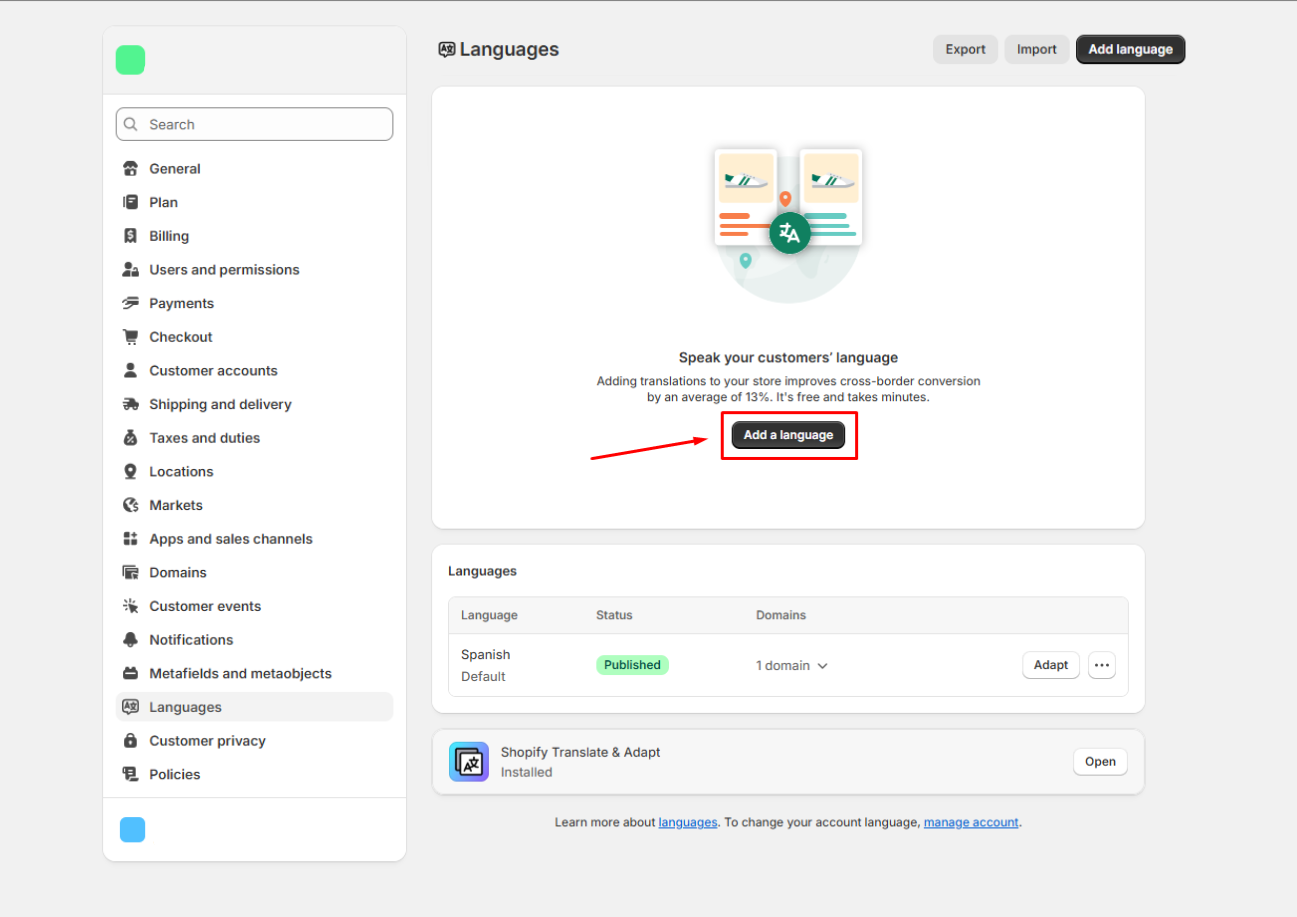Click the Import button
The image size is (1297, 917).
tap(1036, 49)
